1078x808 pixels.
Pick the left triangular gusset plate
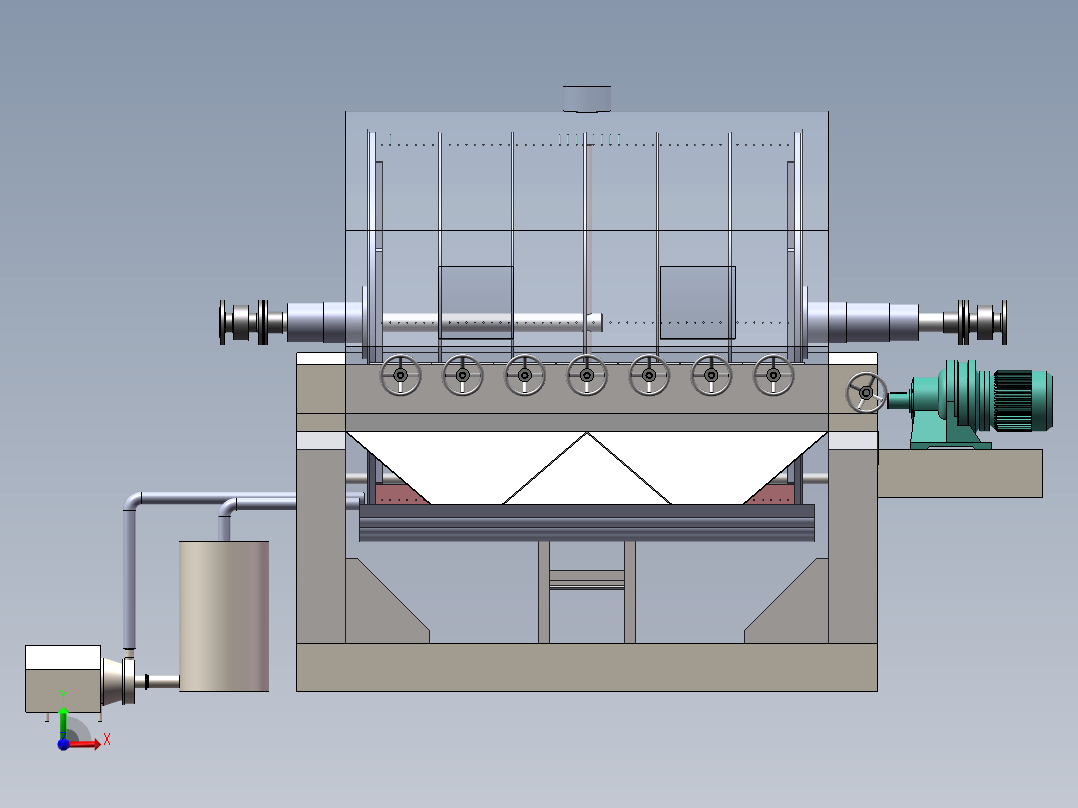tap(378, 609)
